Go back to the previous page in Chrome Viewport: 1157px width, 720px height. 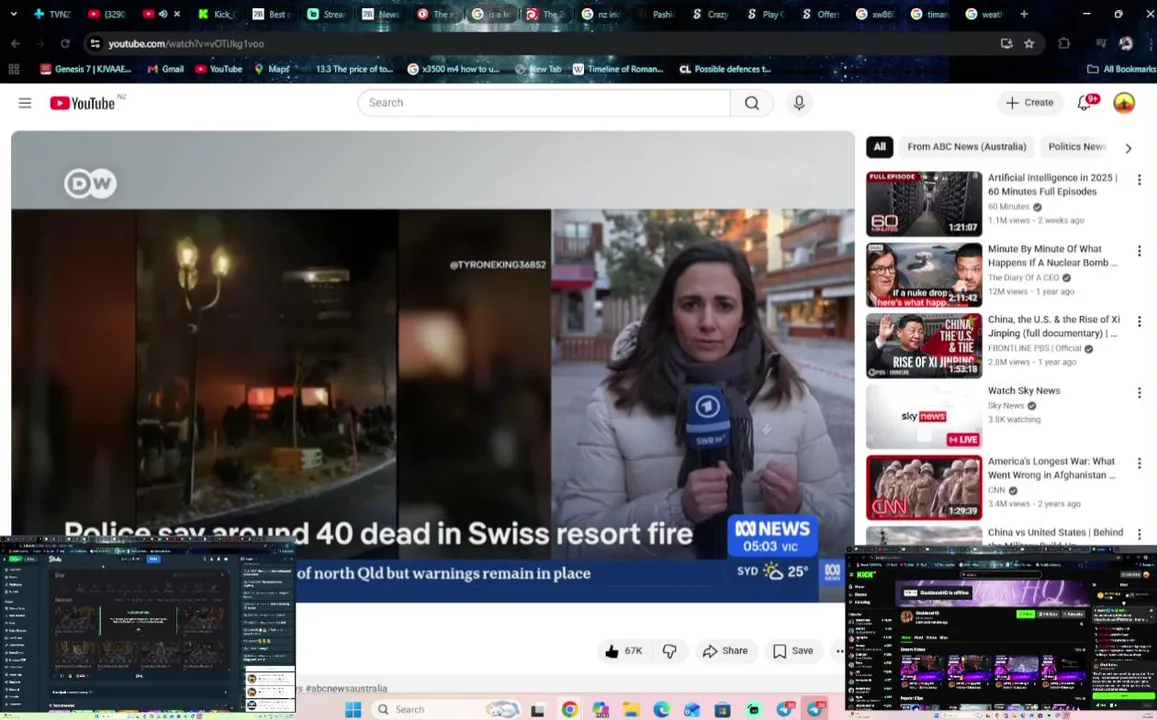(x=15, y=44)
